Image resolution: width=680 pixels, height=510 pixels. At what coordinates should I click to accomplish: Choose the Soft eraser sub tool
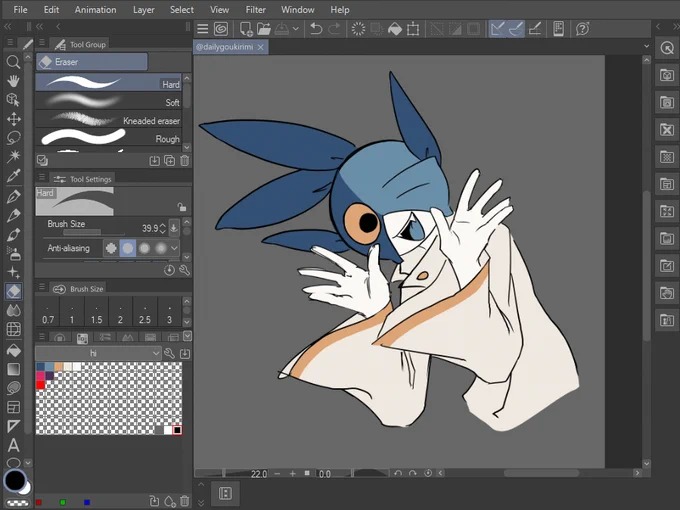[x=108, y=101]
